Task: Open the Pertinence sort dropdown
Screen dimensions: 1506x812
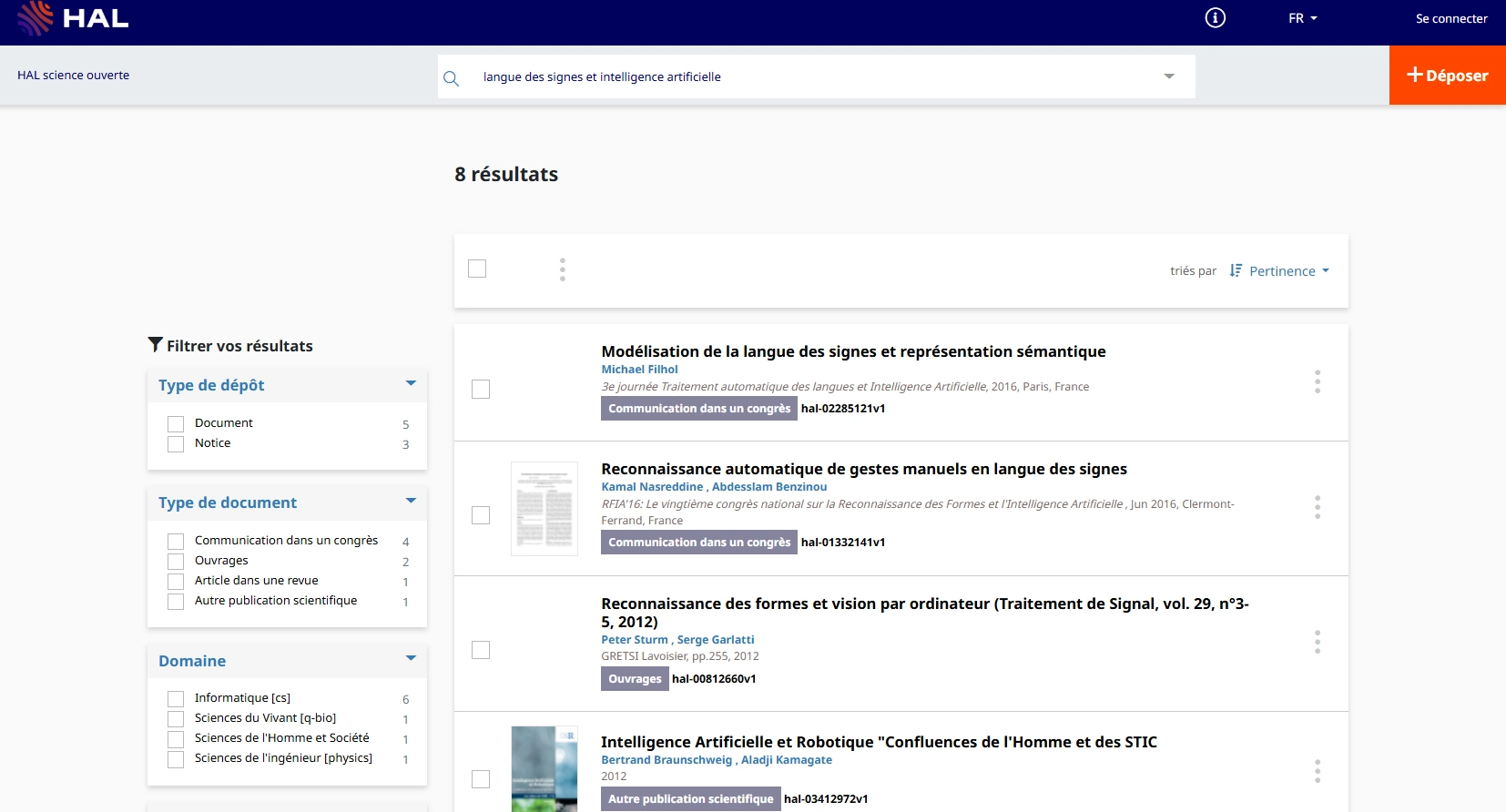Action: tap(1280, 271)
